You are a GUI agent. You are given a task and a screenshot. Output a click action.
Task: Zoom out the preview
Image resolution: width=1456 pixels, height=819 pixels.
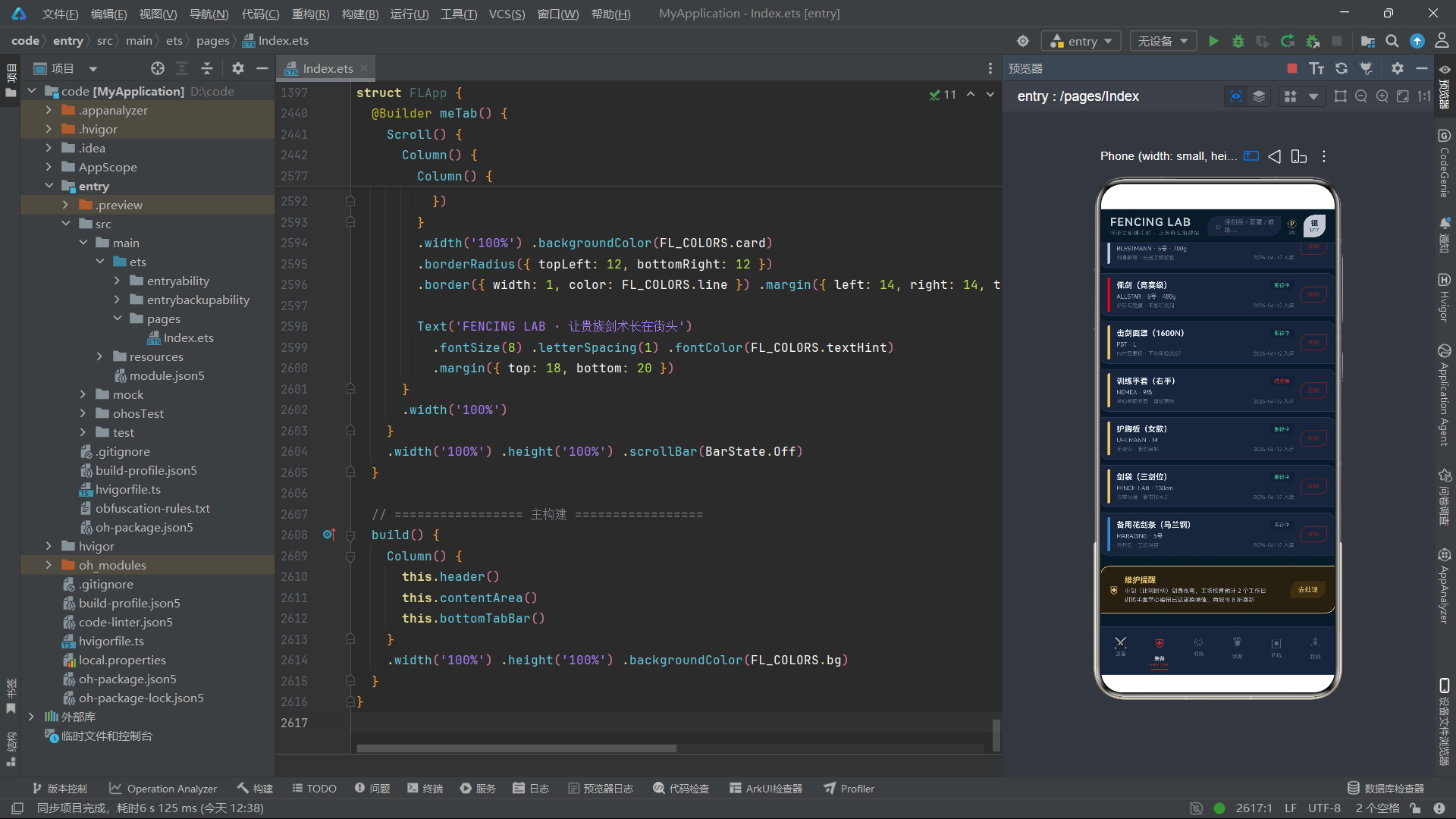pyautogui.click(x=1361, y=96)
